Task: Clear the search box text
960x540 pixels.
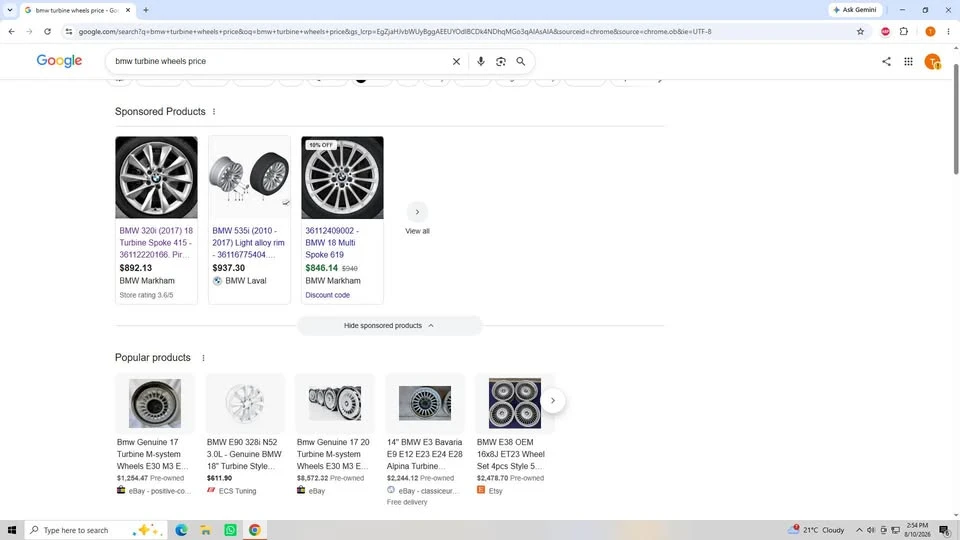Action: pos(456,61)
